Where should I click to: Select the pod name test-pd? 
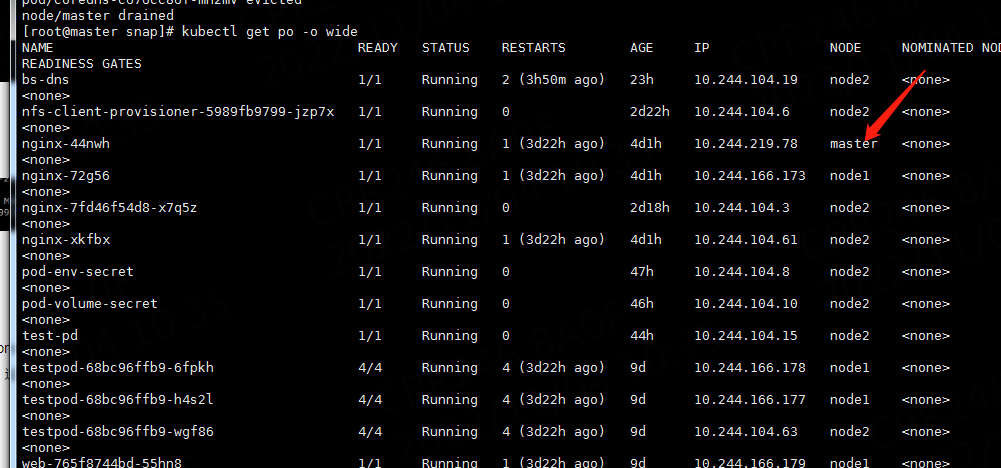[50, 335]
